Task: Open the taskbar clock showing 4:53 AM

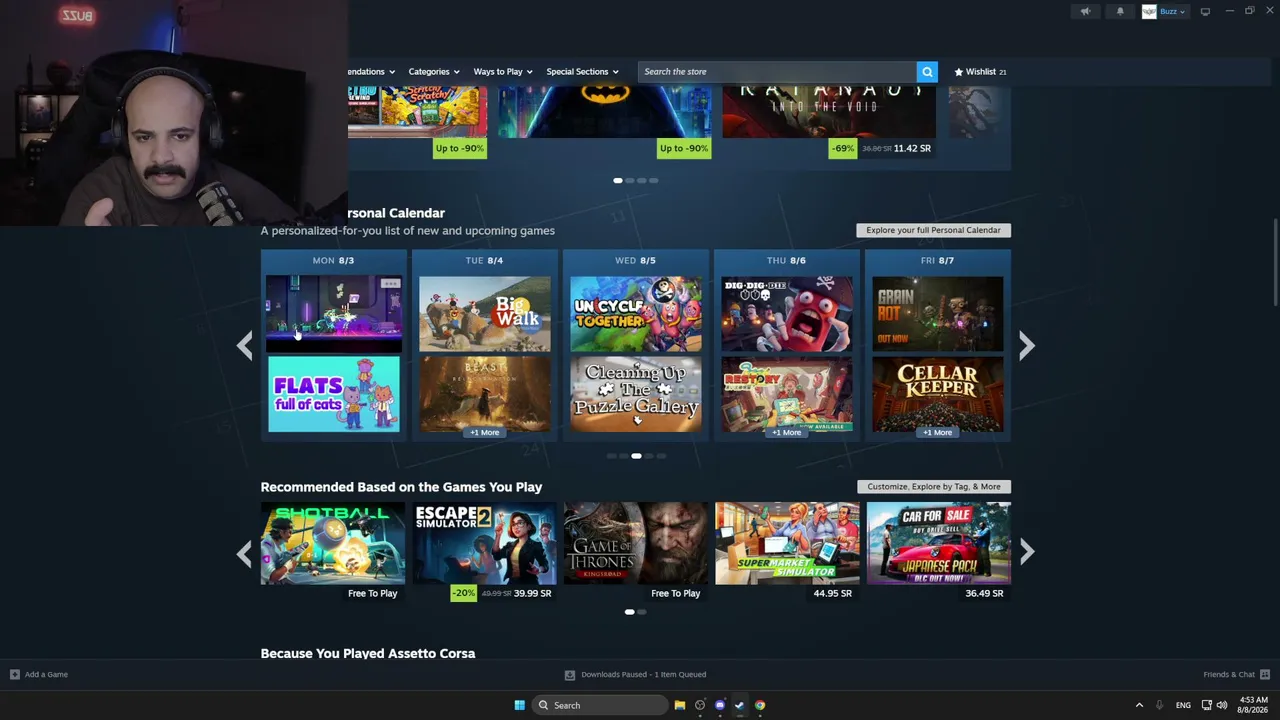Action: click(x=1253, y=705)
